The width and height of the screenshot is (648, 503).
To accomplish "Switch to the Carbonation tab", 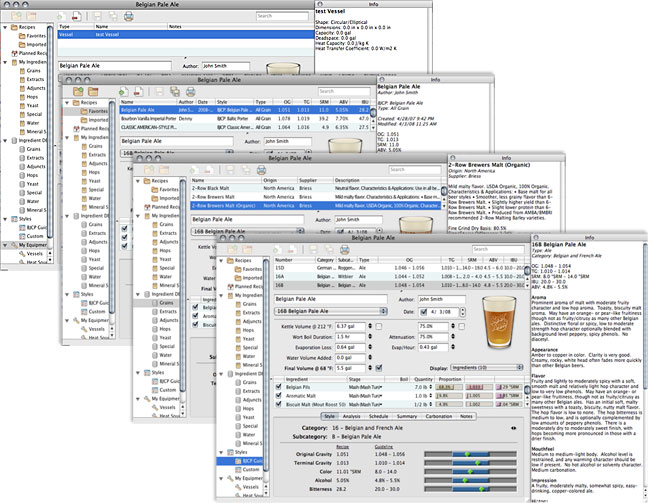I will point(438,415).
